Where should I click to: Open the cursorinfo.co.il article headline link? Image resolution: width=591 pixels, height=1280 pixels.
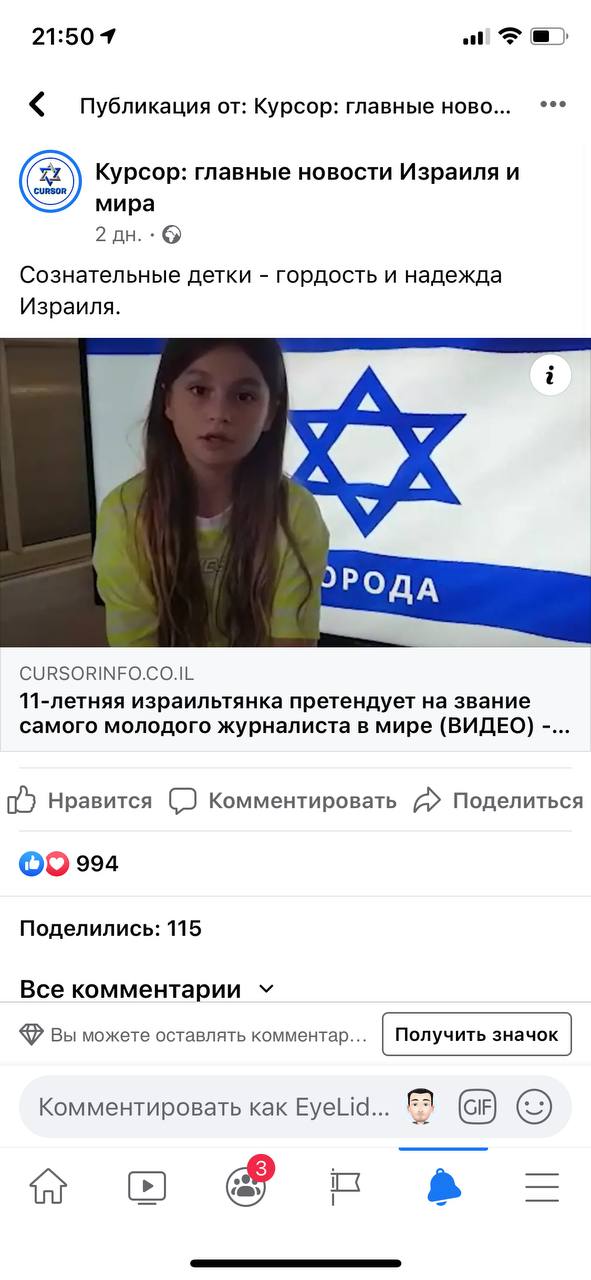(x=295, y=713)
